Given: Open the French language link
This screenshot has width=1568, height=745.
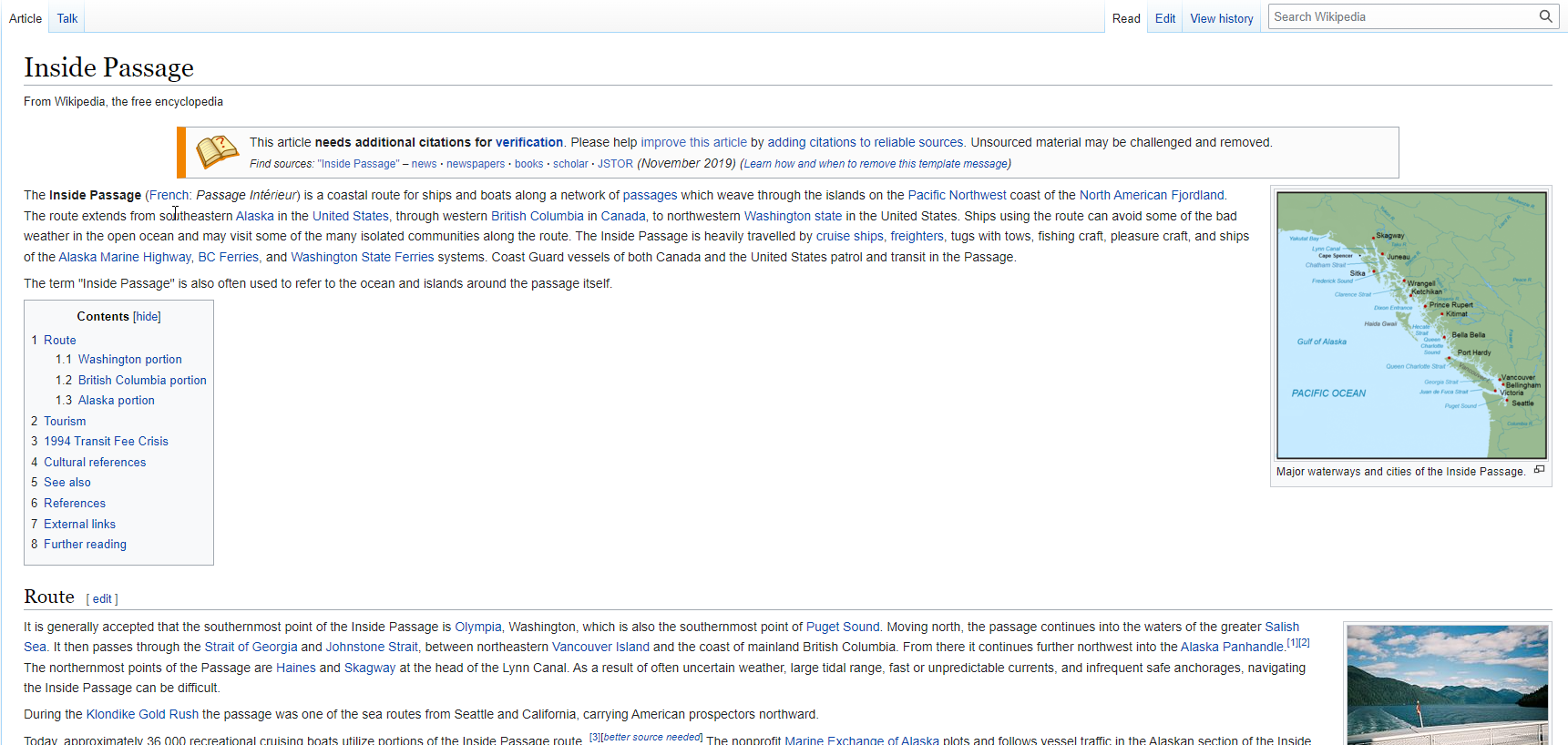Looking at the screenshot, I should tap(169, 195).
